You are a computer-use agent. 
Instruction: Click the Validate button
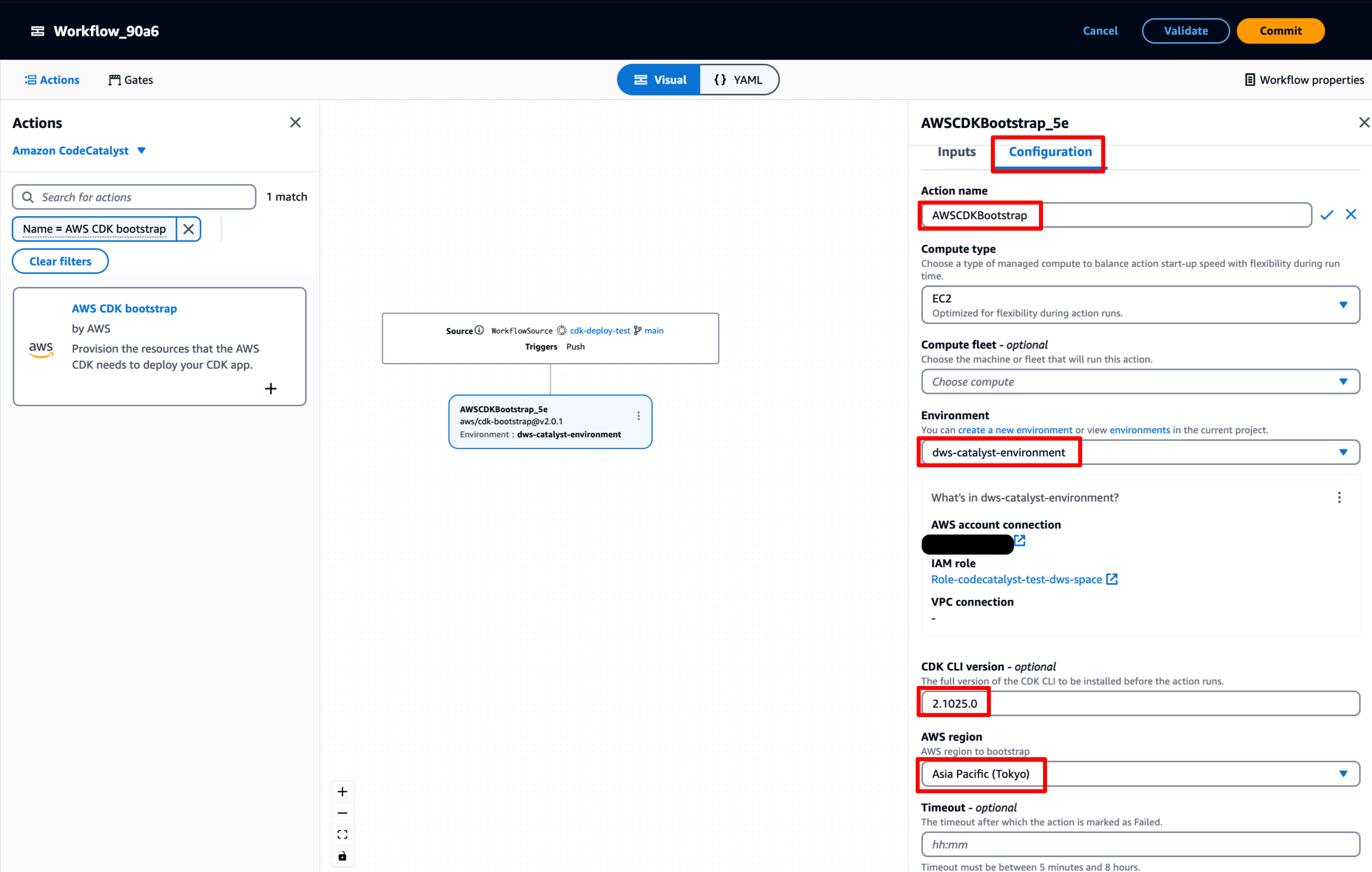coord(1185,31)
